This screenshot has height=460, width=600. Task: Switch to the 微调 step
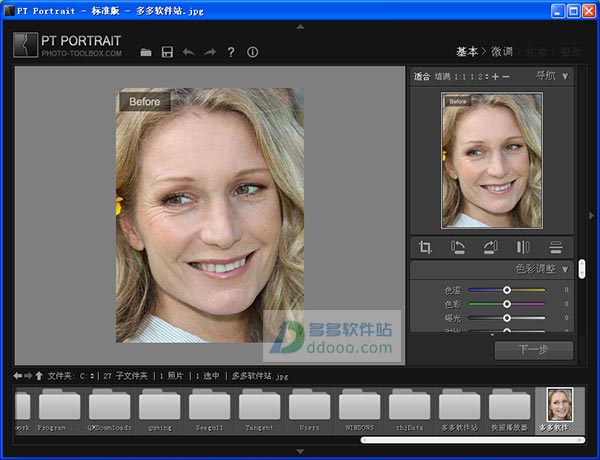tap(502, 51)
